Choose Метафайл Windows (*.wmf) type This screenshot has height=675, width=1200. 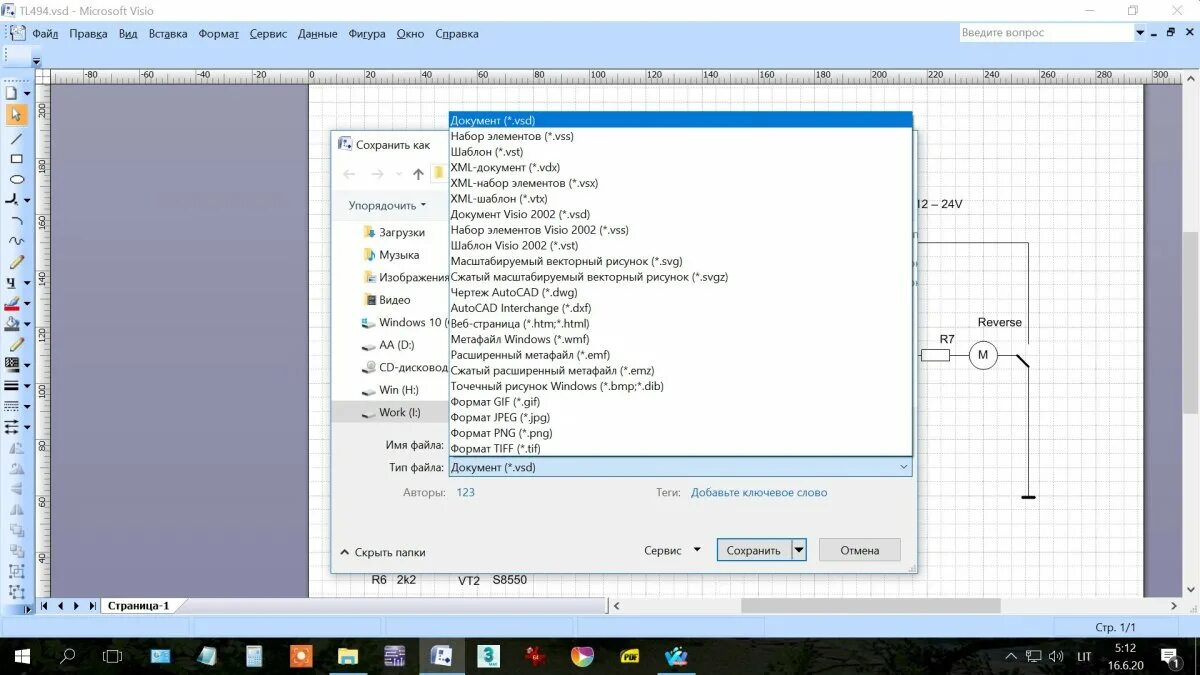click(681, 339)
